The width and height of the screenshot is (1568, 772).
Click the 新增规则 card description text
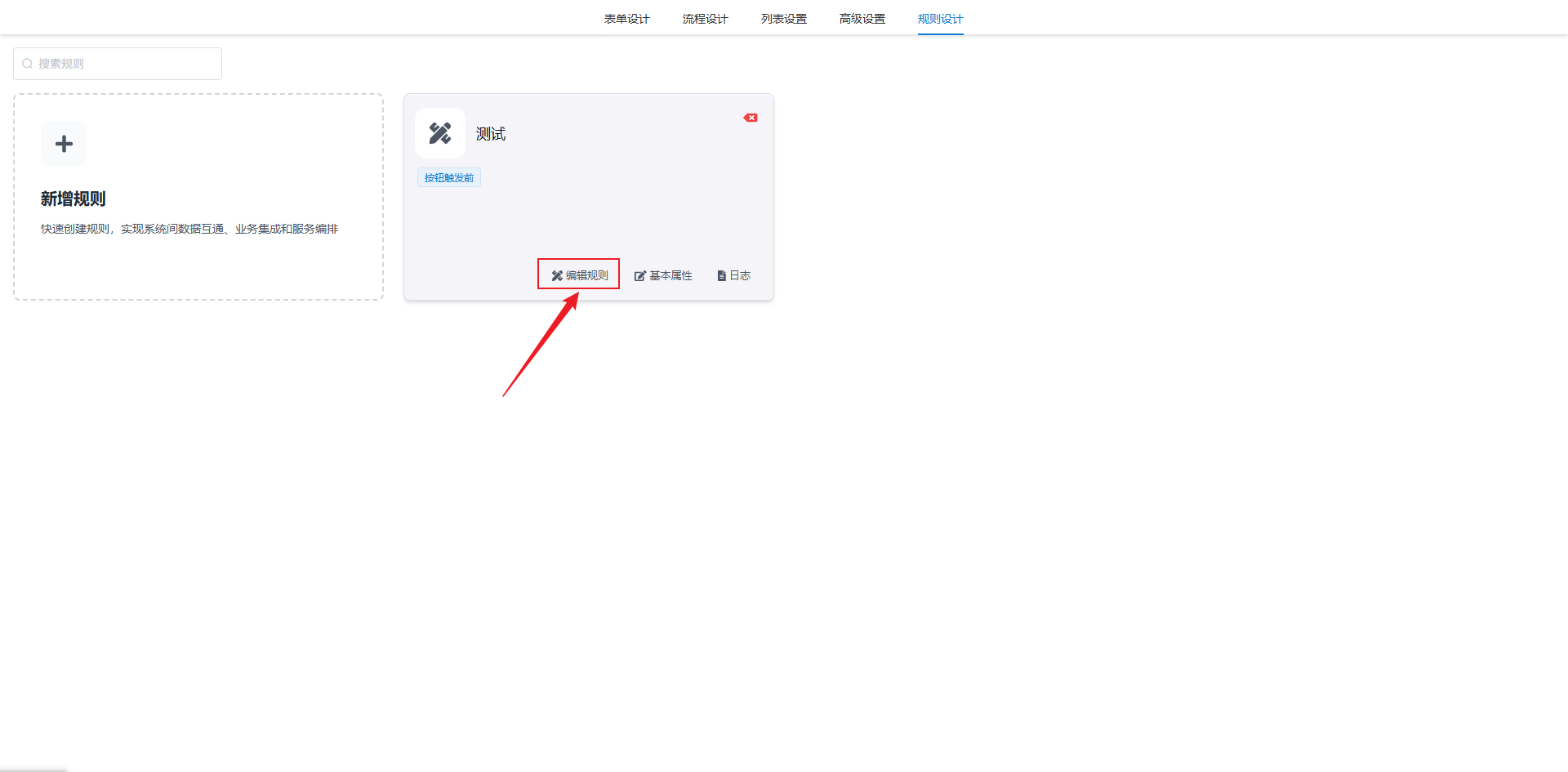189,229
